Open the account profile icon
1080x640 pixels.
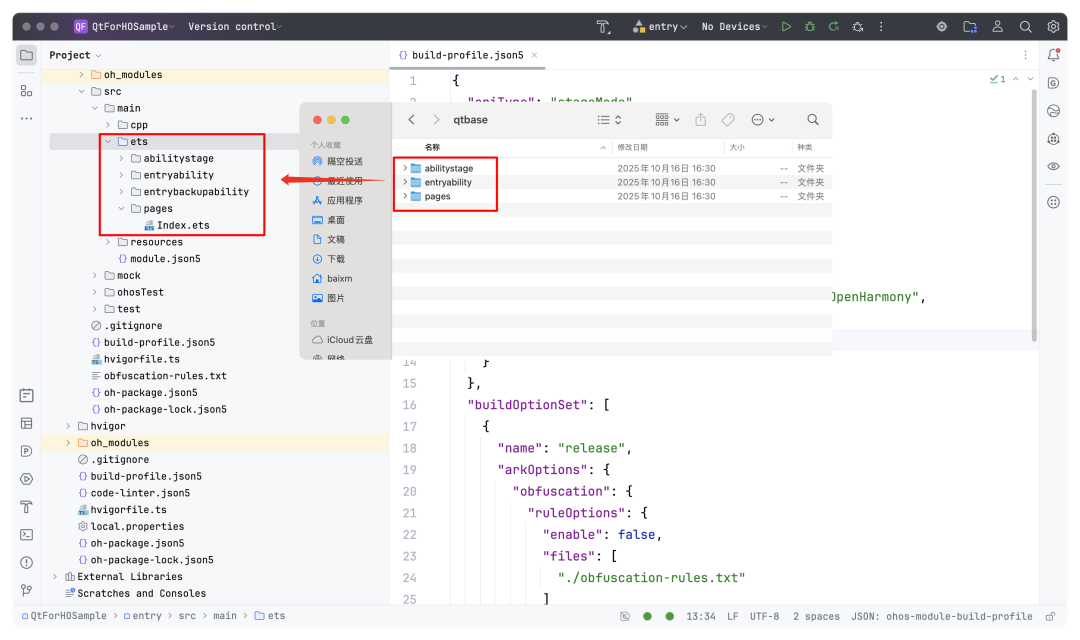click(997, 27)
